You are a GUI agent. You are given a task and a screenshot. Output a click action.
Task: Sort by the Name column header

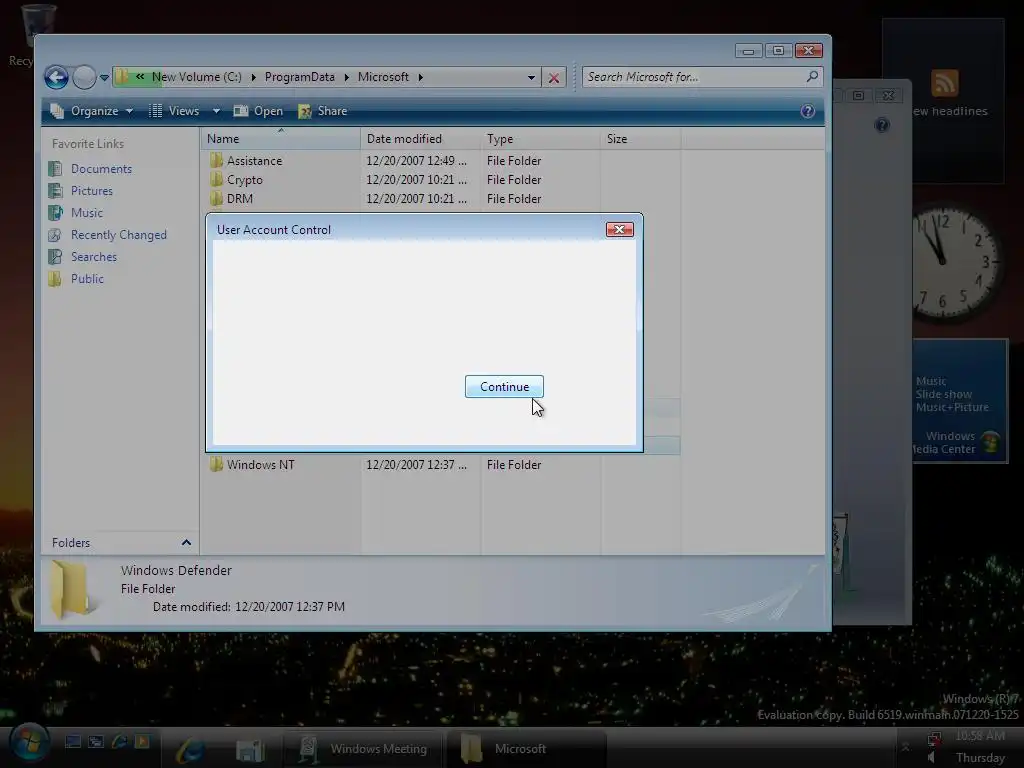(x=280, y=138)
